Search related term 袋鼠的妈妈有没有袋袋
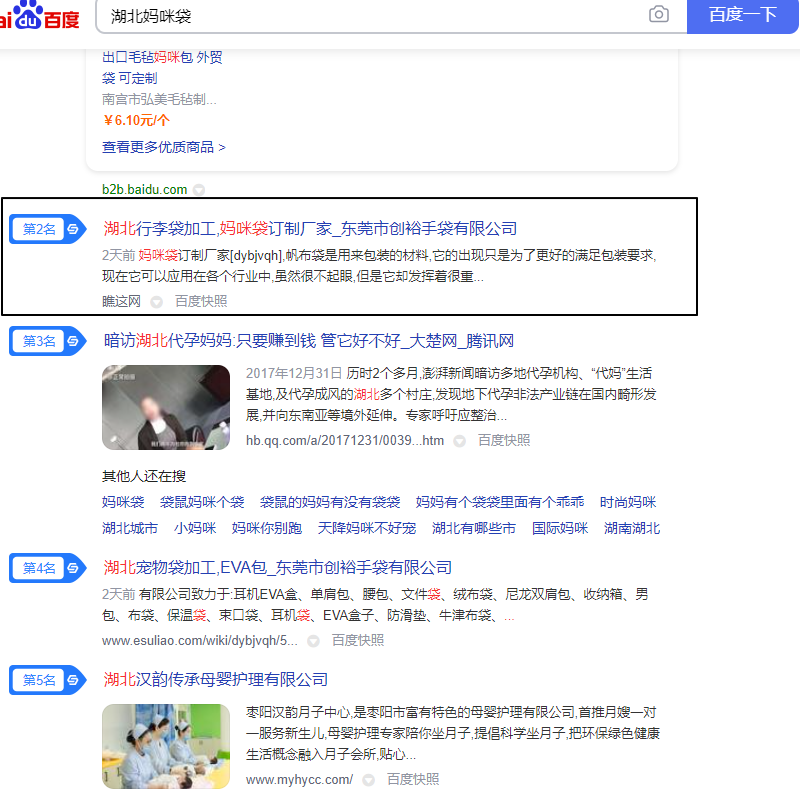 pos(330,502)
